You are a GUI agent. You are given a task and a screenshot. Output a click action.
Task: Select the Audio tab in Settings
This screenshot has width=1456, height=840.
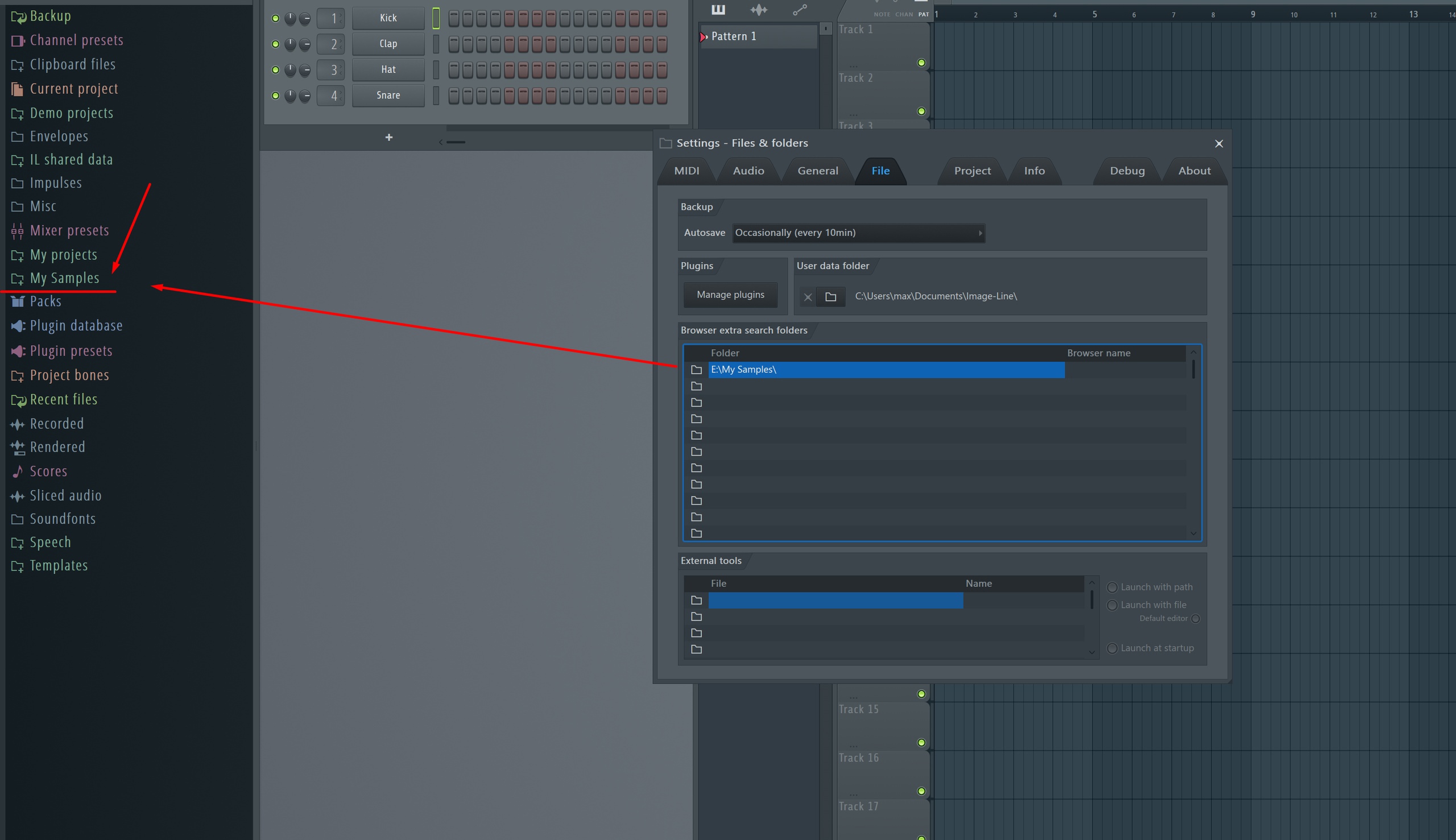pyautogui.click(x=749, y=170)
